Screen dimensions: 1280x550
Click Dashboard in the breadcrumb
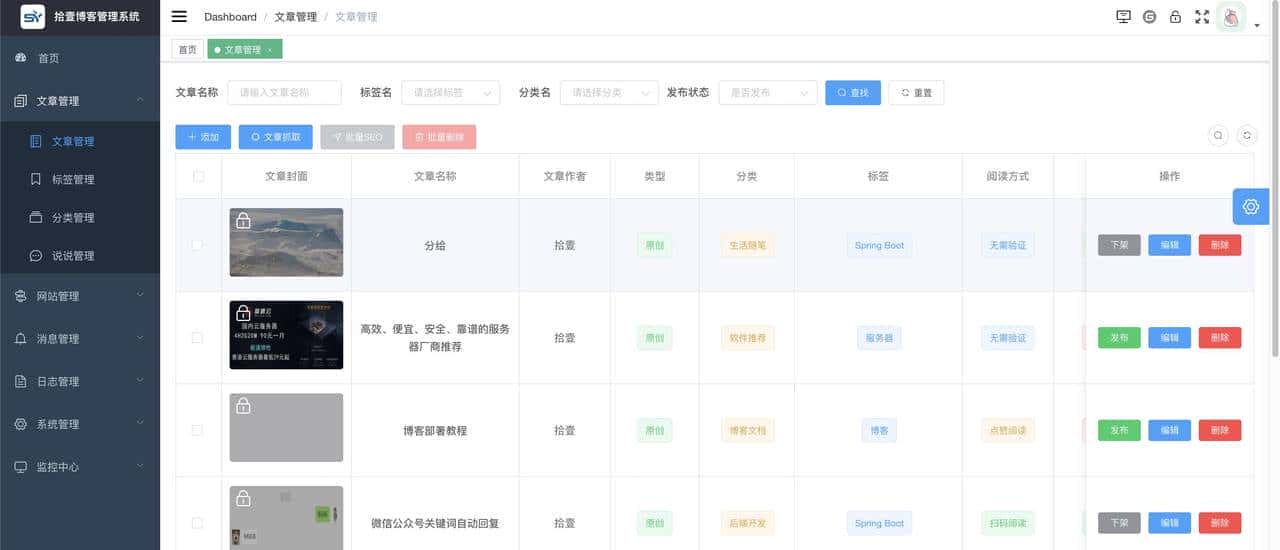pos(230,17)
